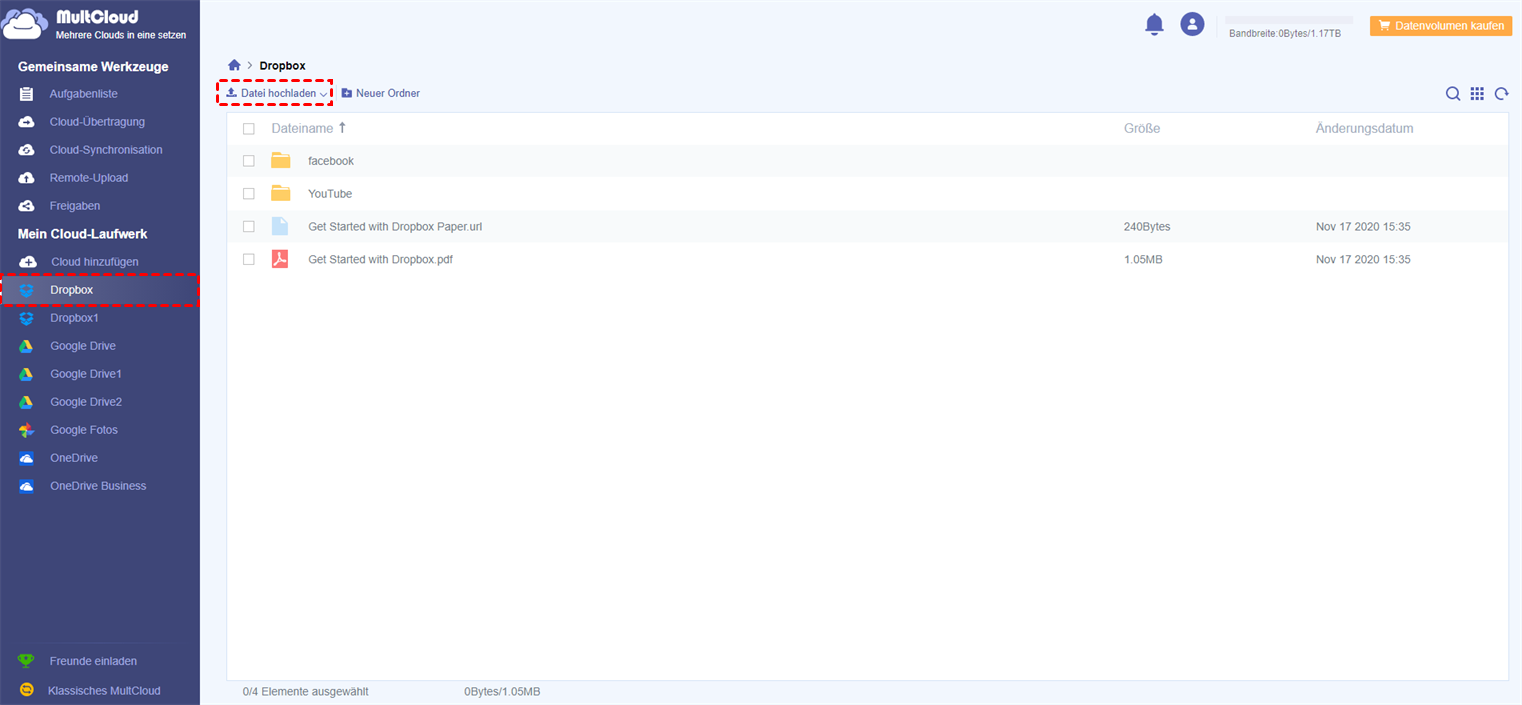This screenshot has width=1522, height=705.
Task: Toggle the select-all checkbox in header
Action: [x=249, y=129]
